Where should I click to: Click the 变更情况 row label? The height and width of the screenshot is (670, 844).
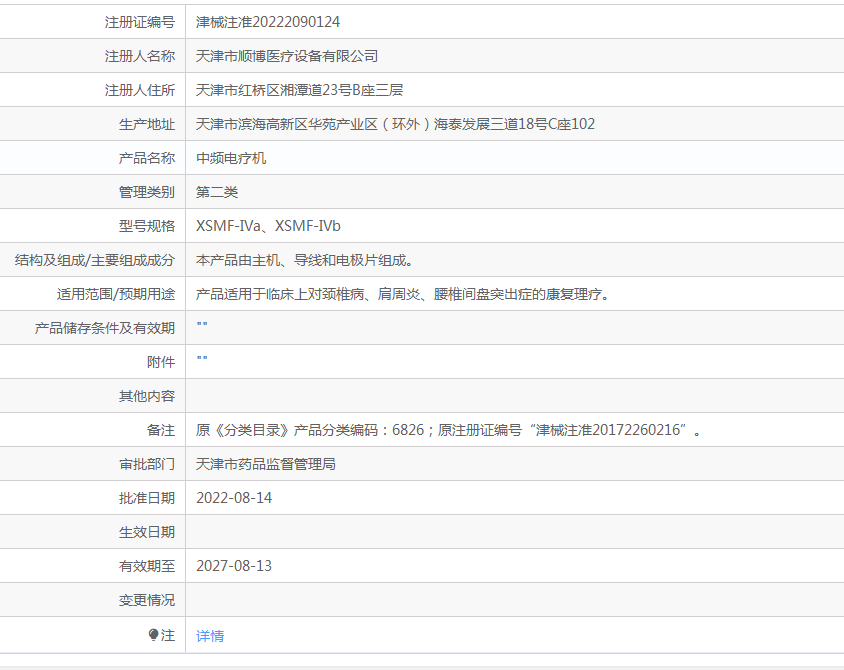(x=147, y=600)
